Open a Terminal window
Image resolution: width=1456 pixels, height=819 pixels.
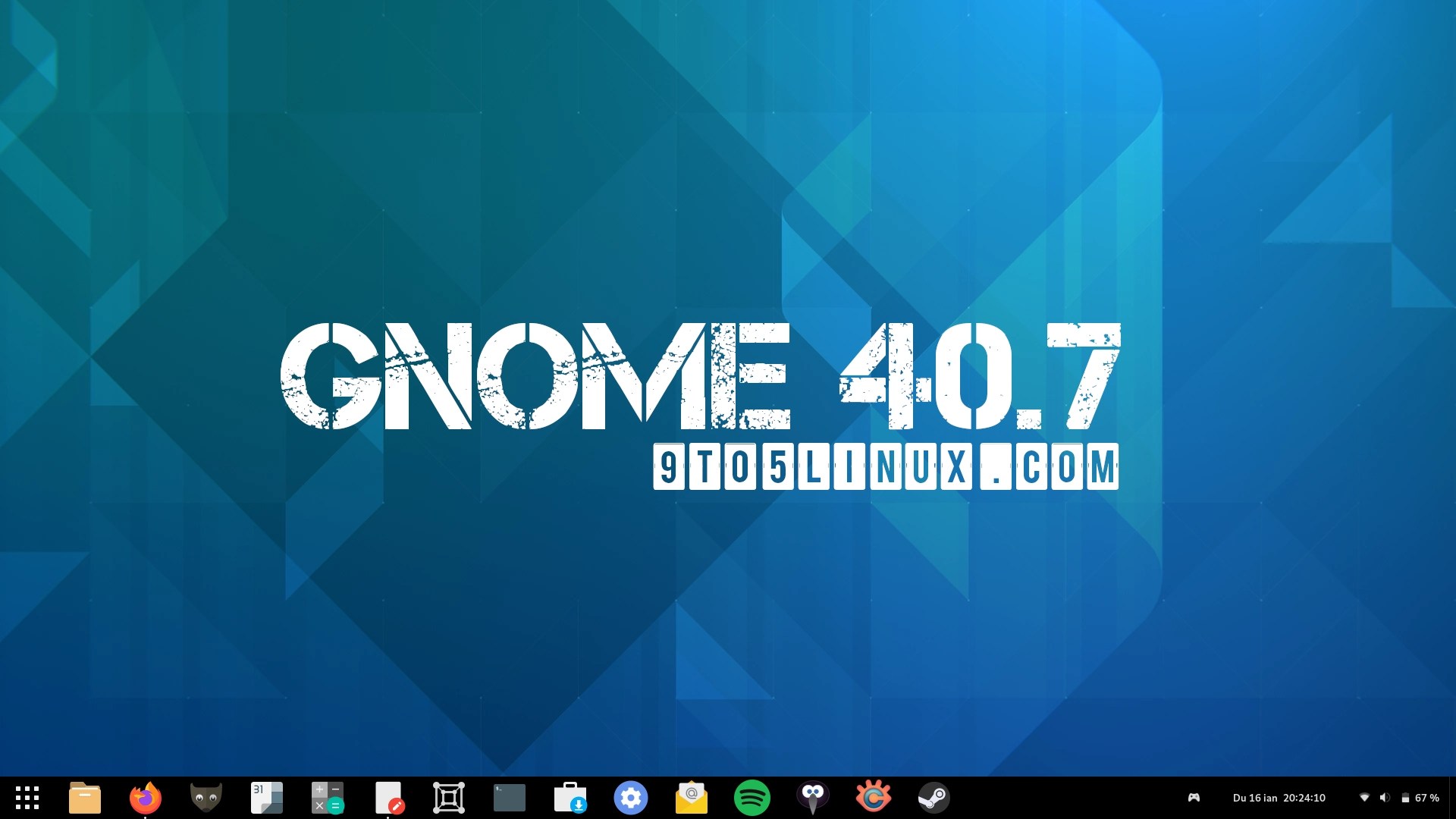(509, 798)
